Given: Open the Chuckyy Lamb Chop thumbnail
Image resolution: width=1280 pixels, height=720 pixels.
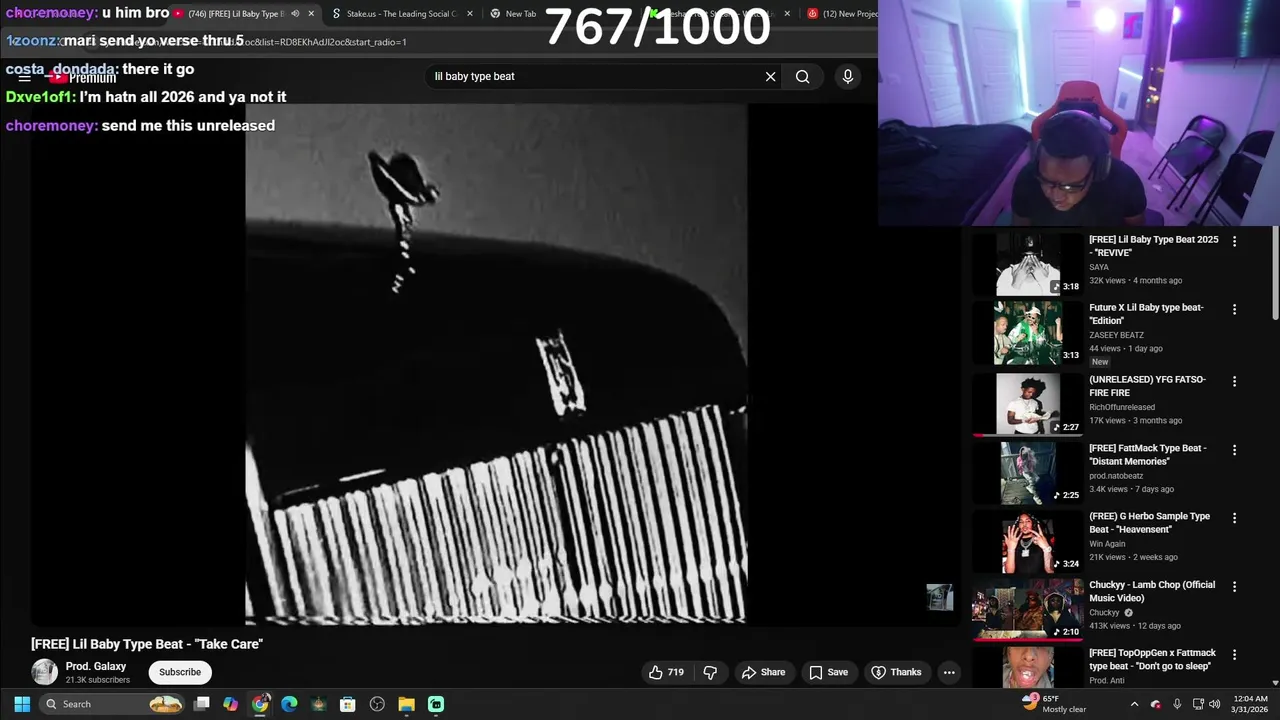Looking at the screenshot, I should [1027, 610].
